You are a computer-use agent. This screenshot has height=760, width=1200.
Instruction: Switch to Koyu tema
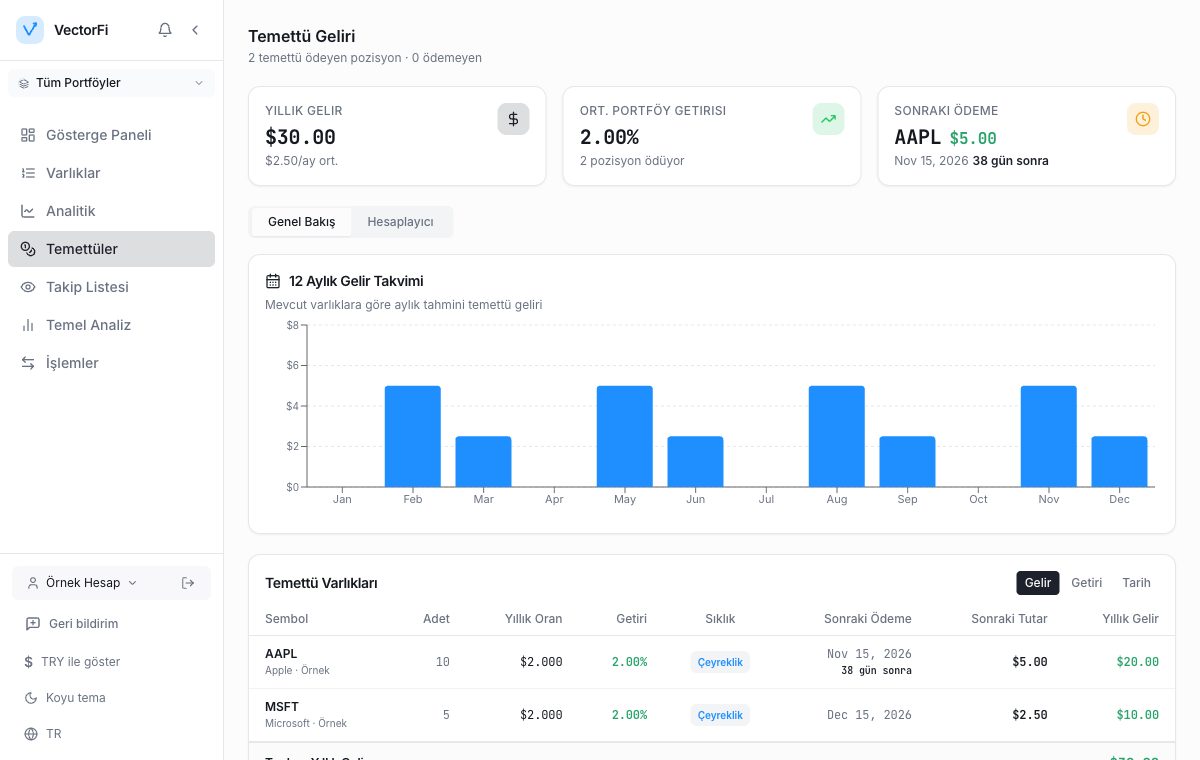click(x=111, y=698)
